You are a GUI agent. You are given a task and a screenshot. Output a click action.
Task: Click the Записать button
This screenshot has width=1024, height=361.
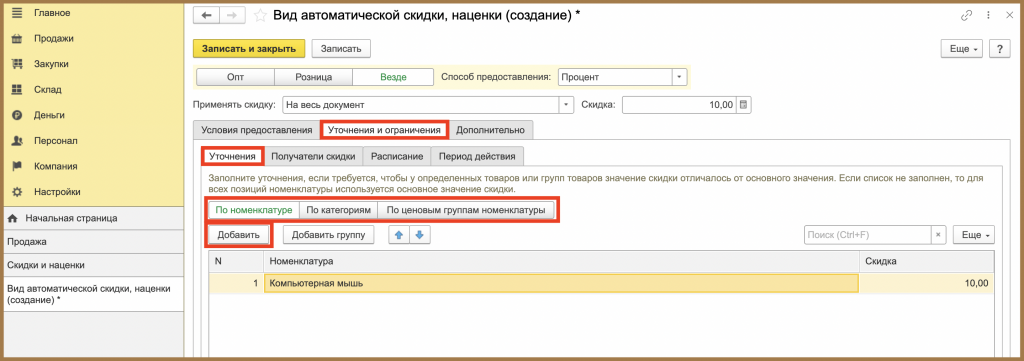point(341,49)
